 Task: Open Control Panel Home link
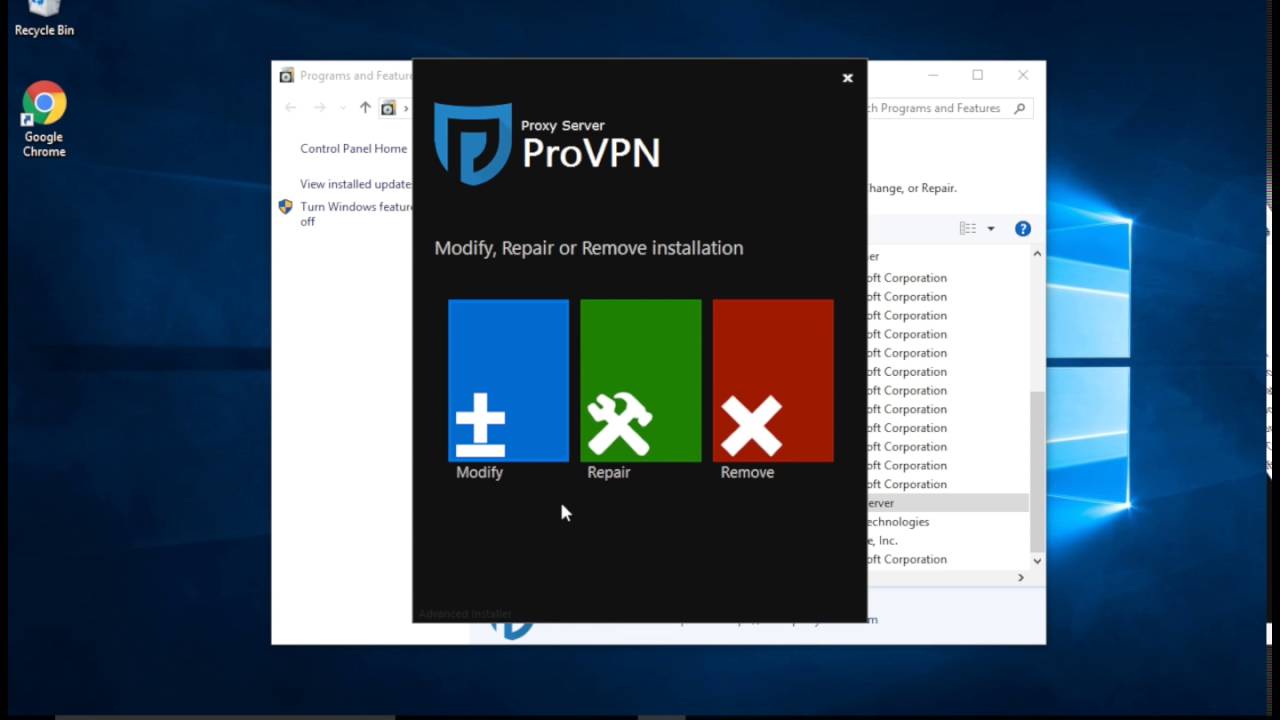(x=354, y=149)
